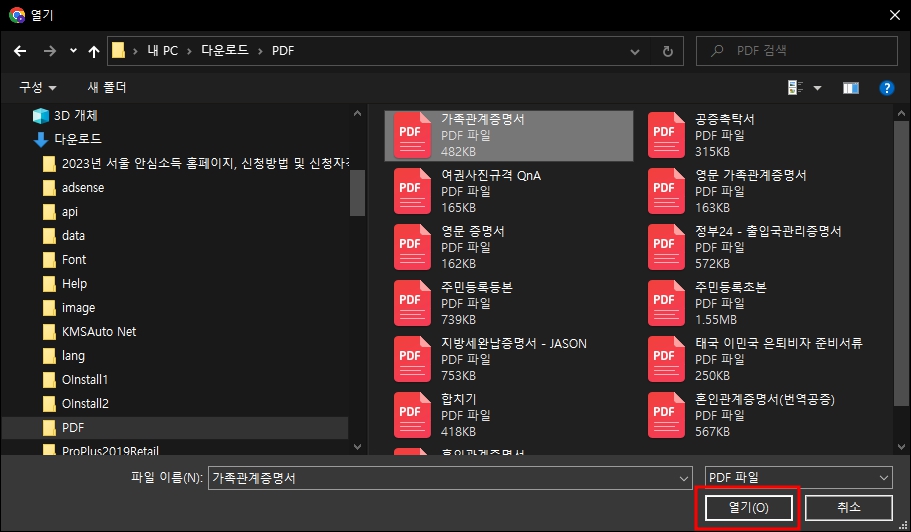The height and width of the screenshot is (532, 911).
Task: Open help with the question mark icon
Action: 887,88
